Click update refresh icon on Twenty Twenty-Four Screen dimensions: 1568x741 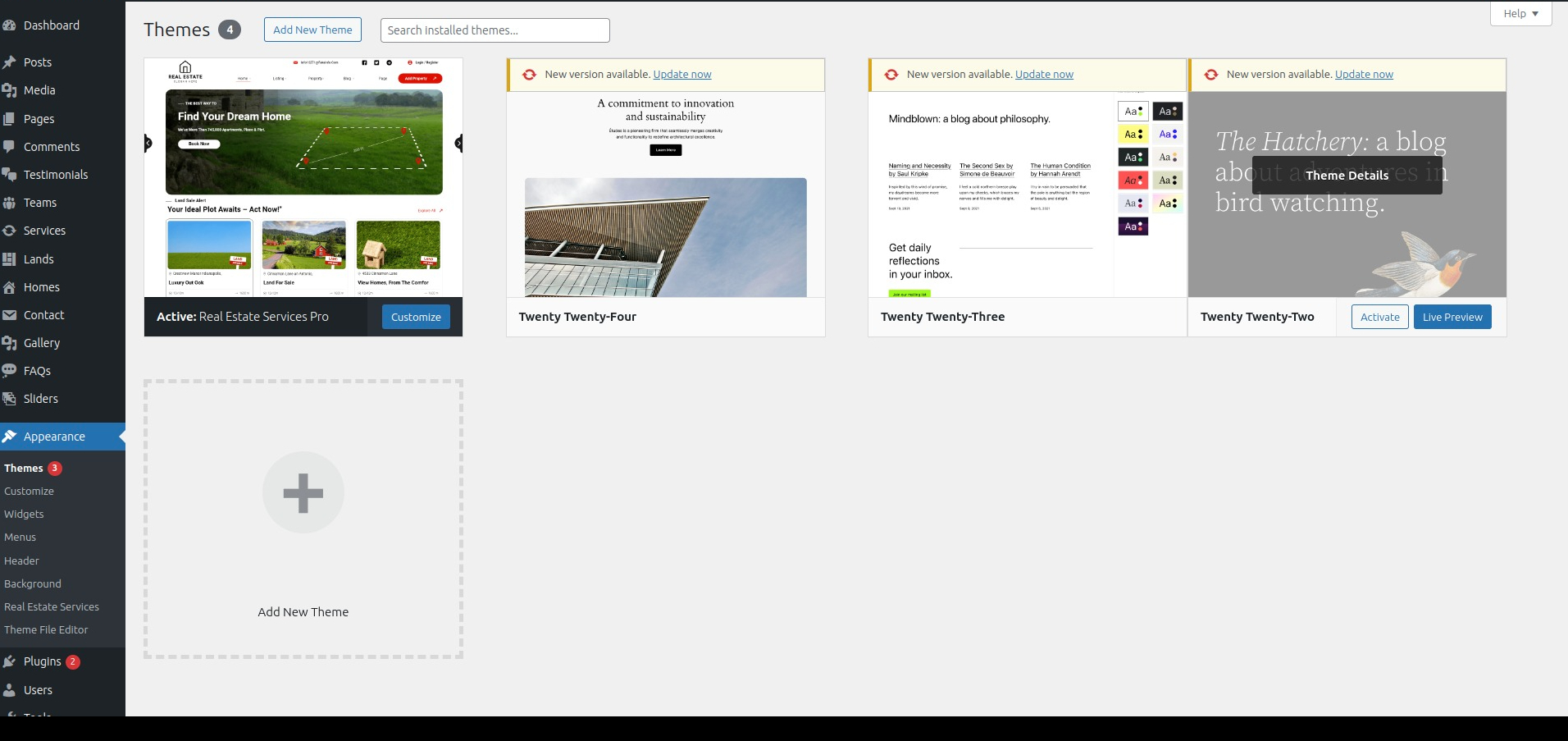[529, 75]
